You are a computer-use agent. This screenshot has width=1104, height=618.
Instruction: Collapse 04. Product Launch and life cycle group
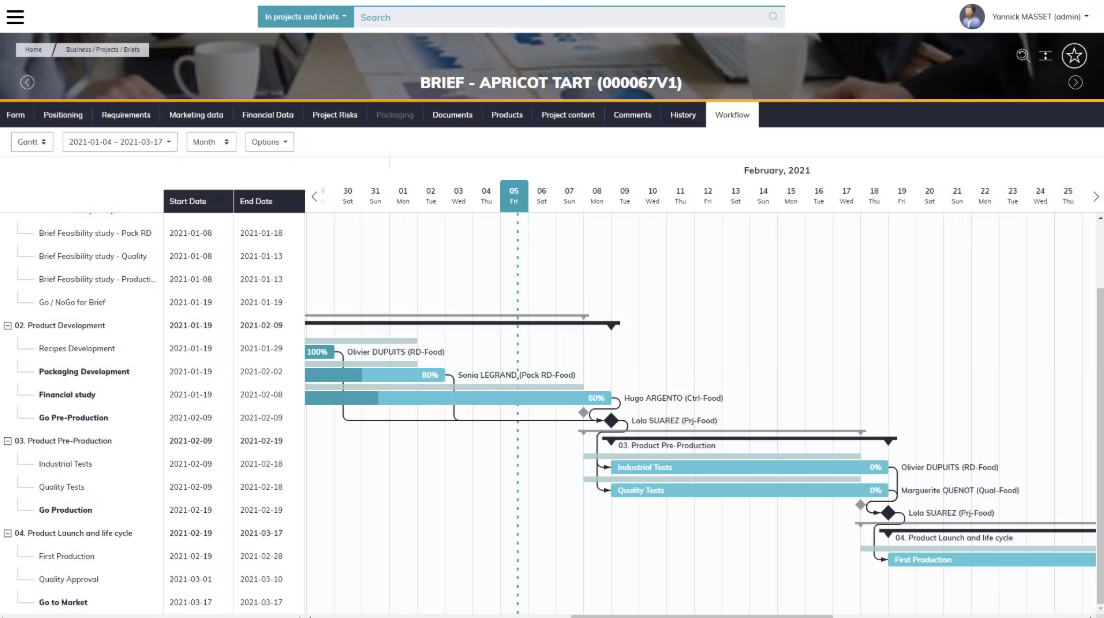[x=8, y=534]
